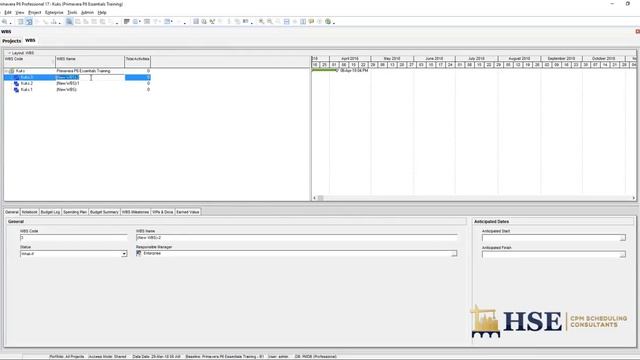Click the Kuks project root icon

pyautogui.click(x=11, y=71)
